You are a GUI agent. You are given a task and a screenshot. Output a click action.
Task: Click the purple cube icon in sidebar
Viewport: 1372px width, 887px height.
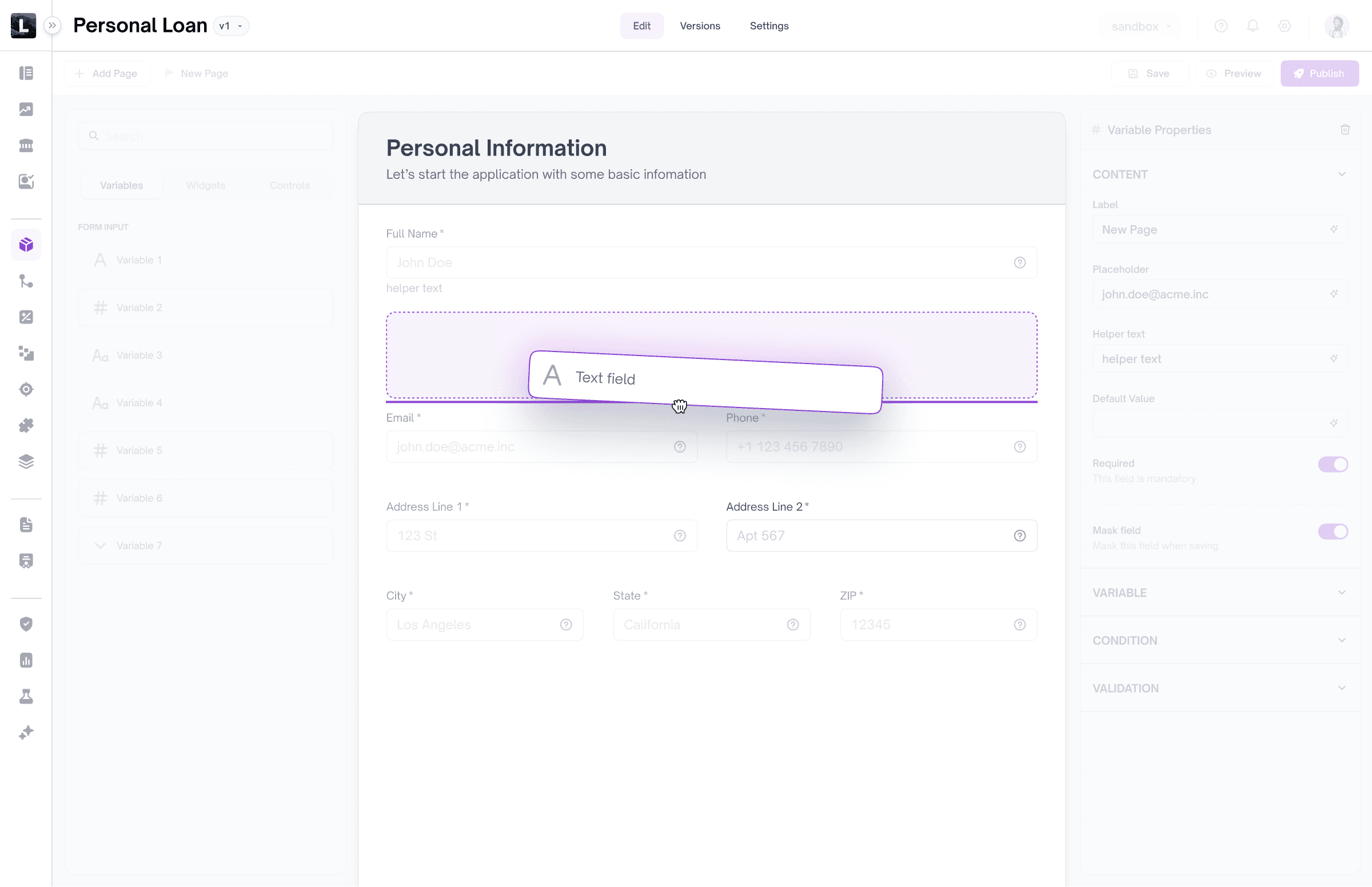click(x=26, y=245)
